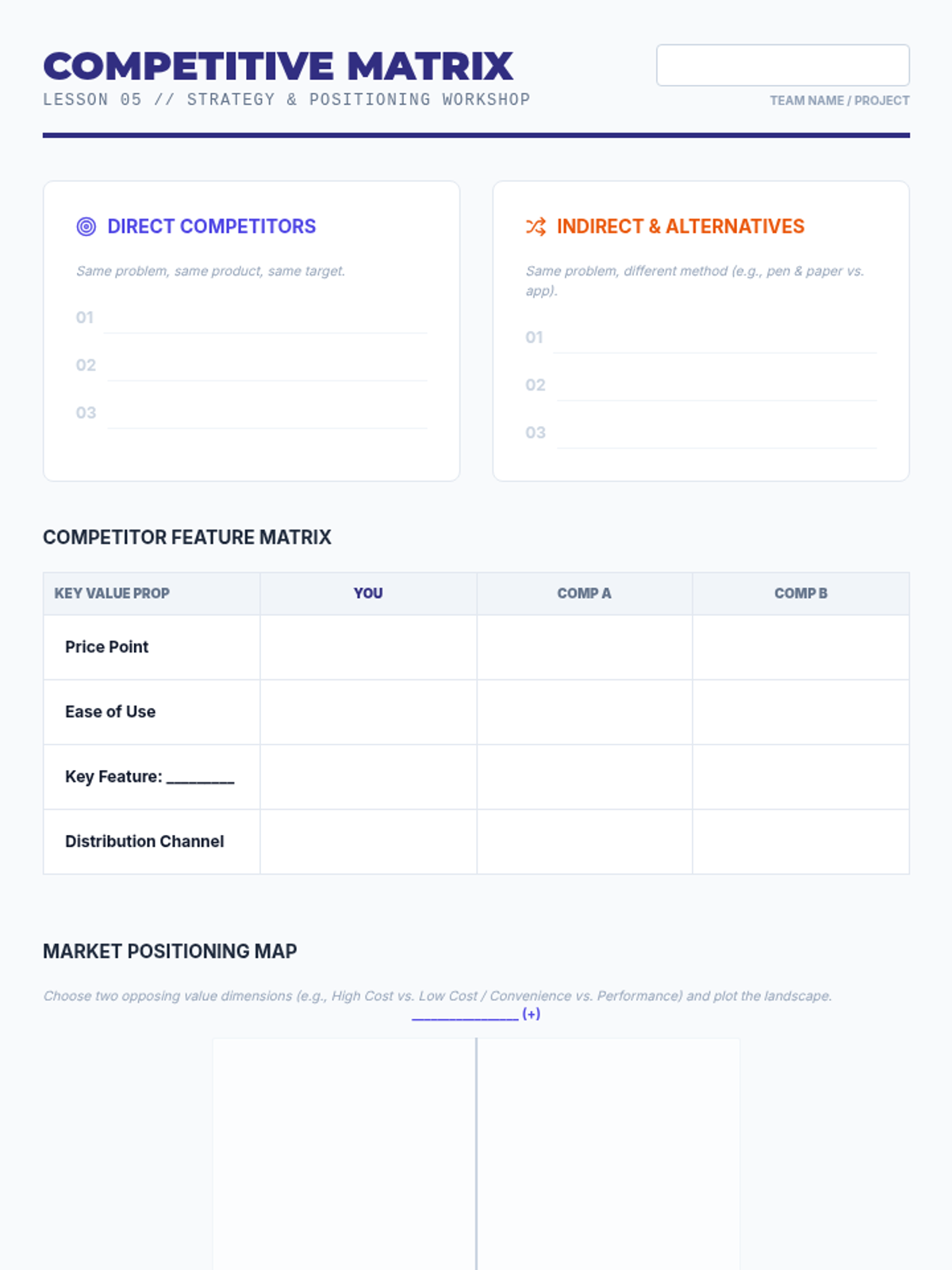Image resolution: width=952 pixels, height=1270 pixels.
Task: Click line 03 under Indirect & Alternatives
Action: (716, 434)
